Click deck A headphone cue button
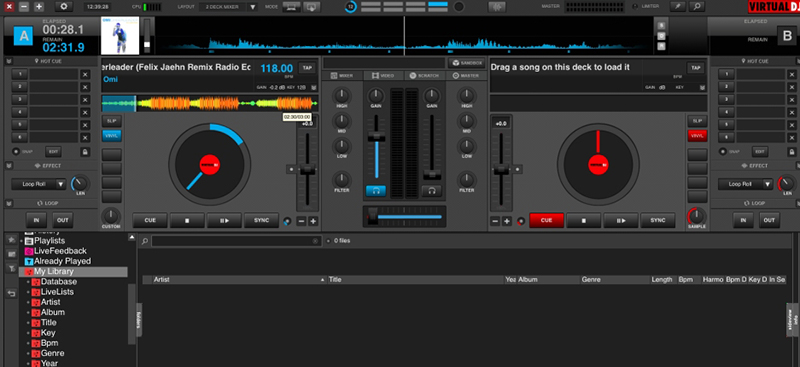Viewport: 800px width, 367px height. click(376, 191)
